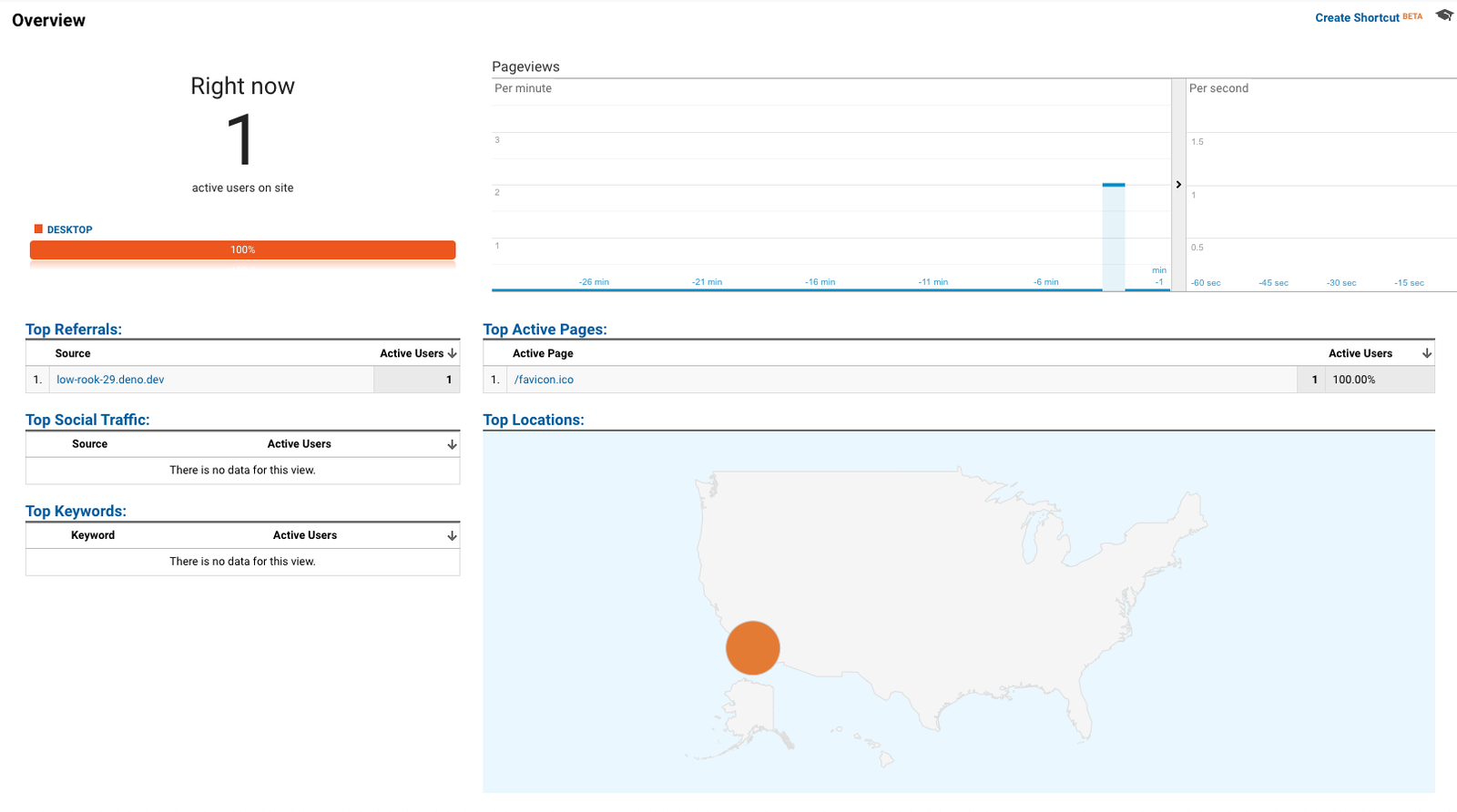The image size is (1457, 812).
Task: Open the Top Referrals report heading
Action: [x=74, y=330]
